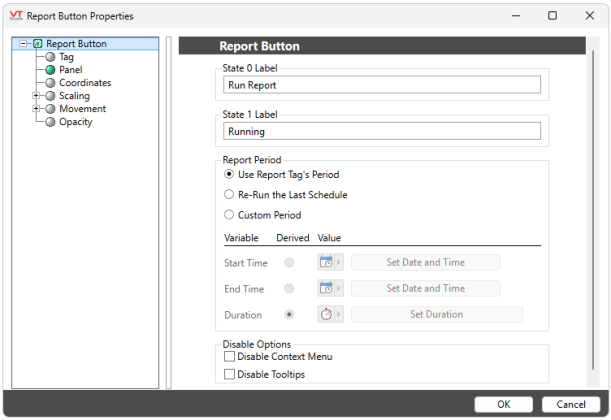Image resolution: width=611 pixels, height=420 pixels.
Task: Click Start Time Set Date and Time button
Action: [x=426, y=262]
